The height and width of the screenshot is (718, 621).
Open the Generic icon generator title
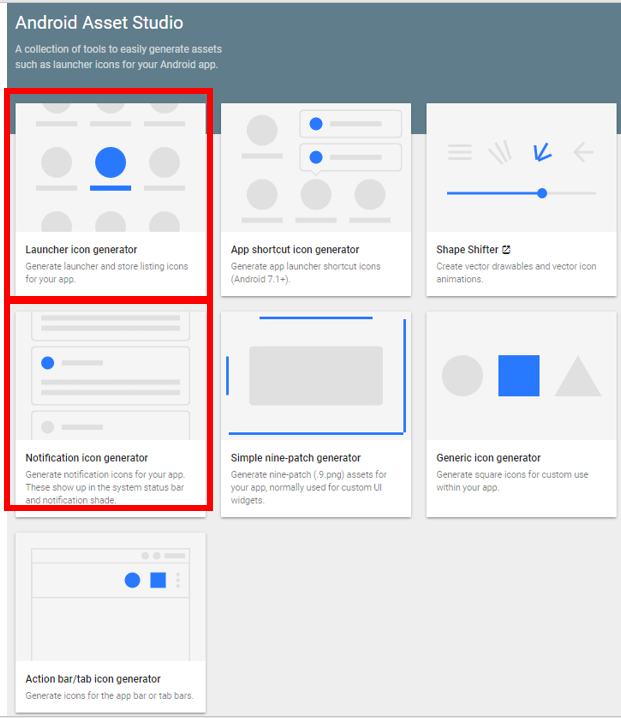488,458
